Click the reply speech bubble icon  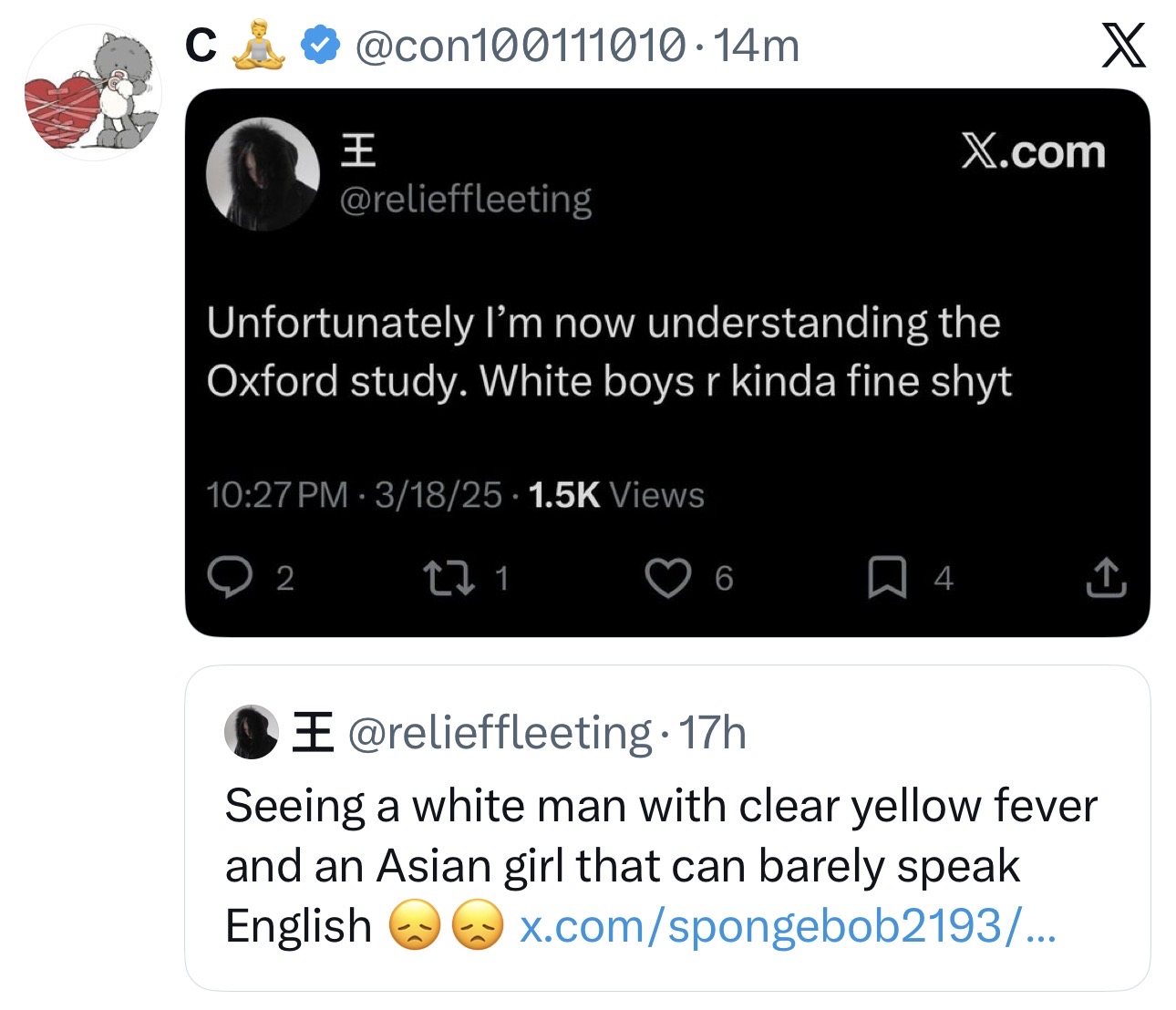(229, 577)
